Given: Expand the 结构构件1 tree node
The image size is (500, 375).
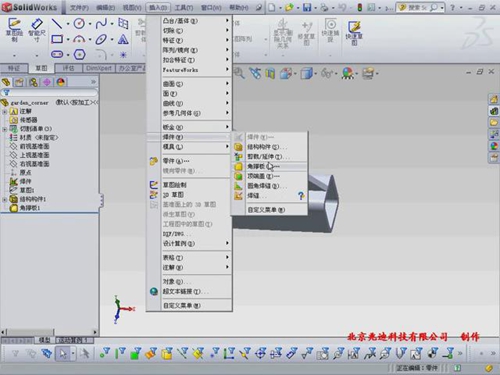Looking at the screenshot, I should pos(5,199).
